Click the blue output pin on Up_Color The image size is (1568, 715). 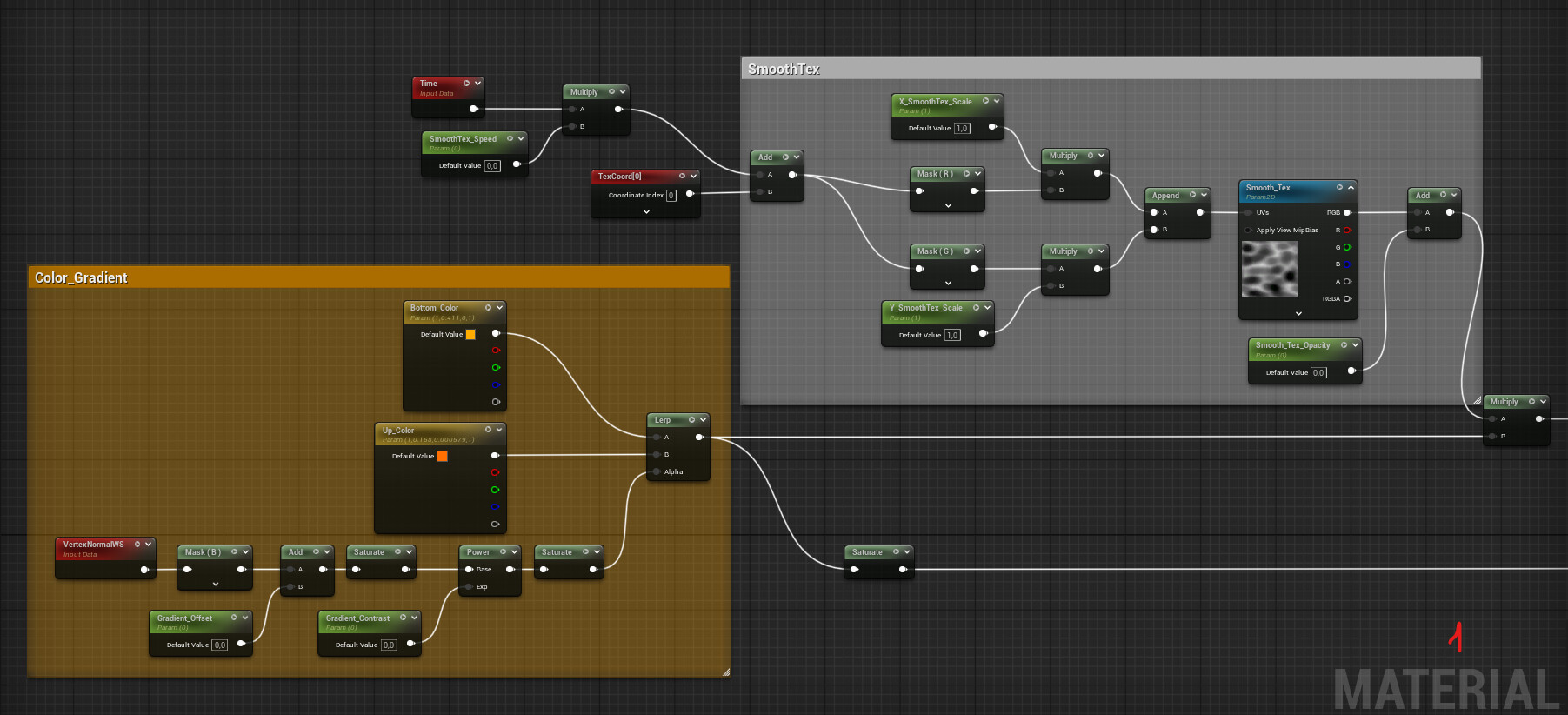coord(495,507)
